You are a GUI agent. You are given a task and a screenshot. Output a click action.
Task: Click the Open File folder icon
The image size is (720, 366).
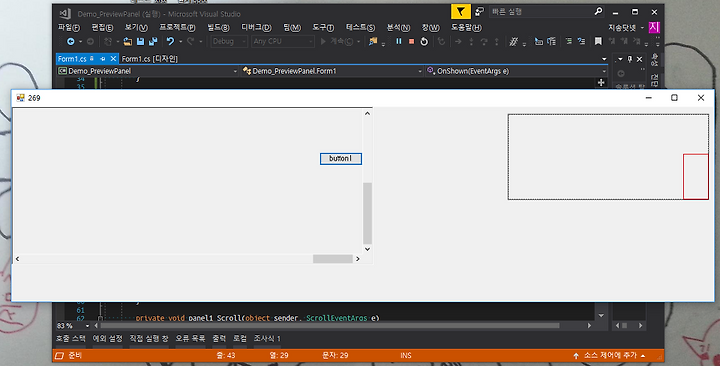coord(128,41)
